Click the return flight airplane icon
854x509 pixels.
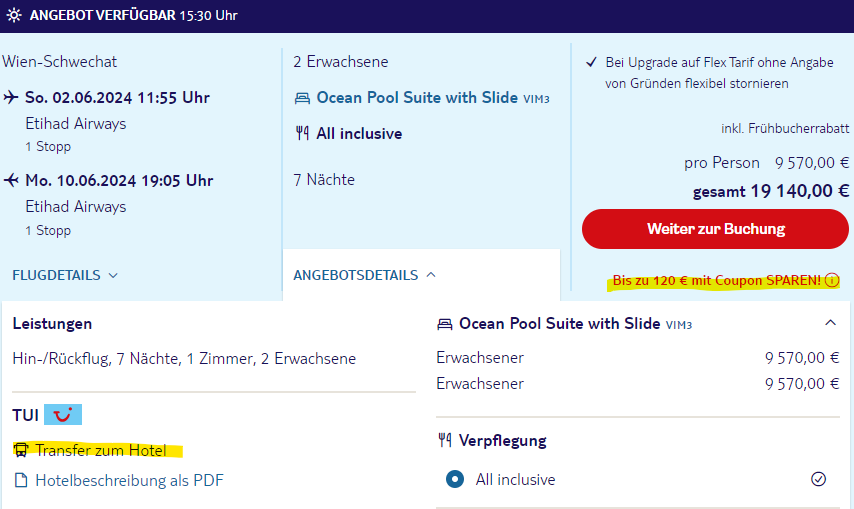tap(11, 181)
